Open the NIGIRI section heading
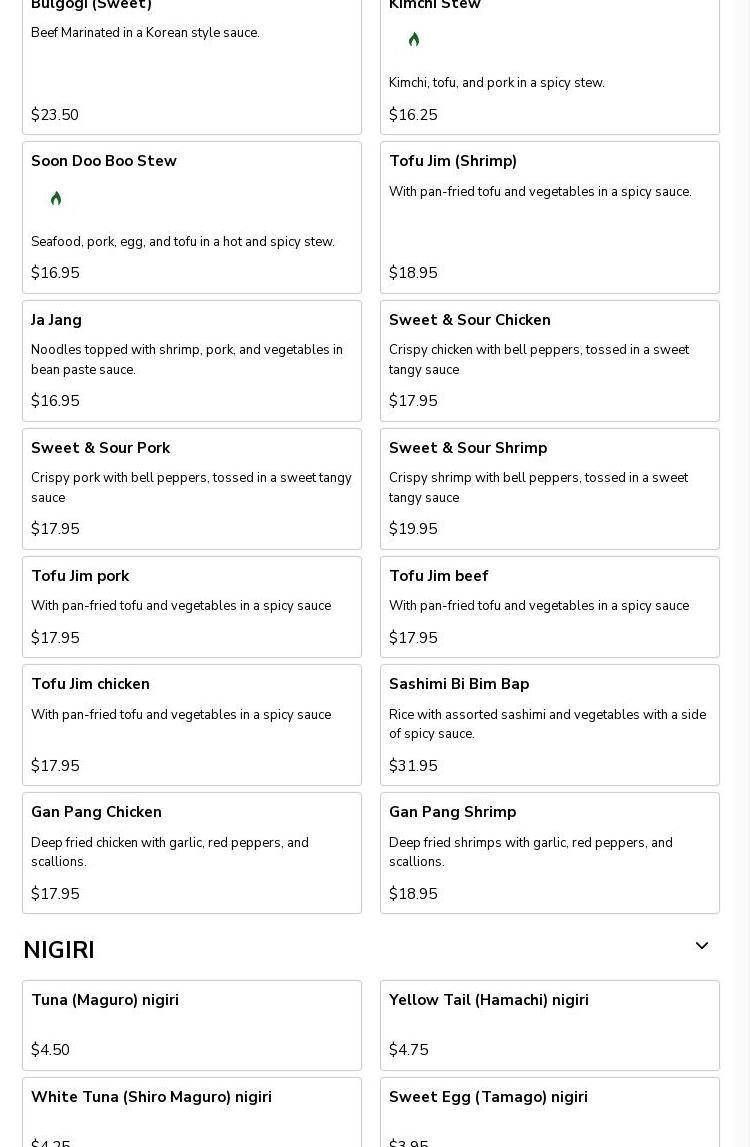Image resolution: width=750 pixels, height=1147 pixels. point(59,950)
